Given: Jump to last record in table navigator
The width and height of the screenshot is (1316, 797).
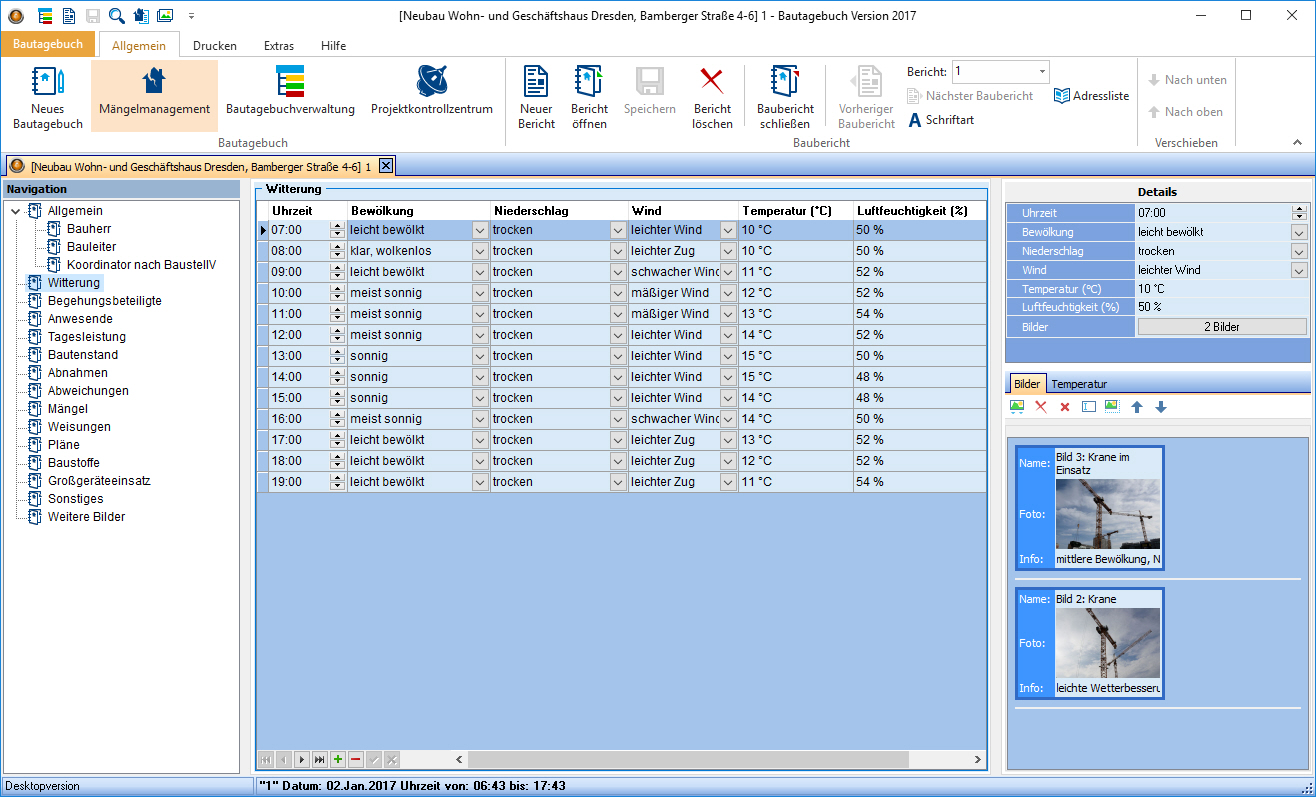Looking at the screenshot, I should pyautogui.click(x=319, y=760).
